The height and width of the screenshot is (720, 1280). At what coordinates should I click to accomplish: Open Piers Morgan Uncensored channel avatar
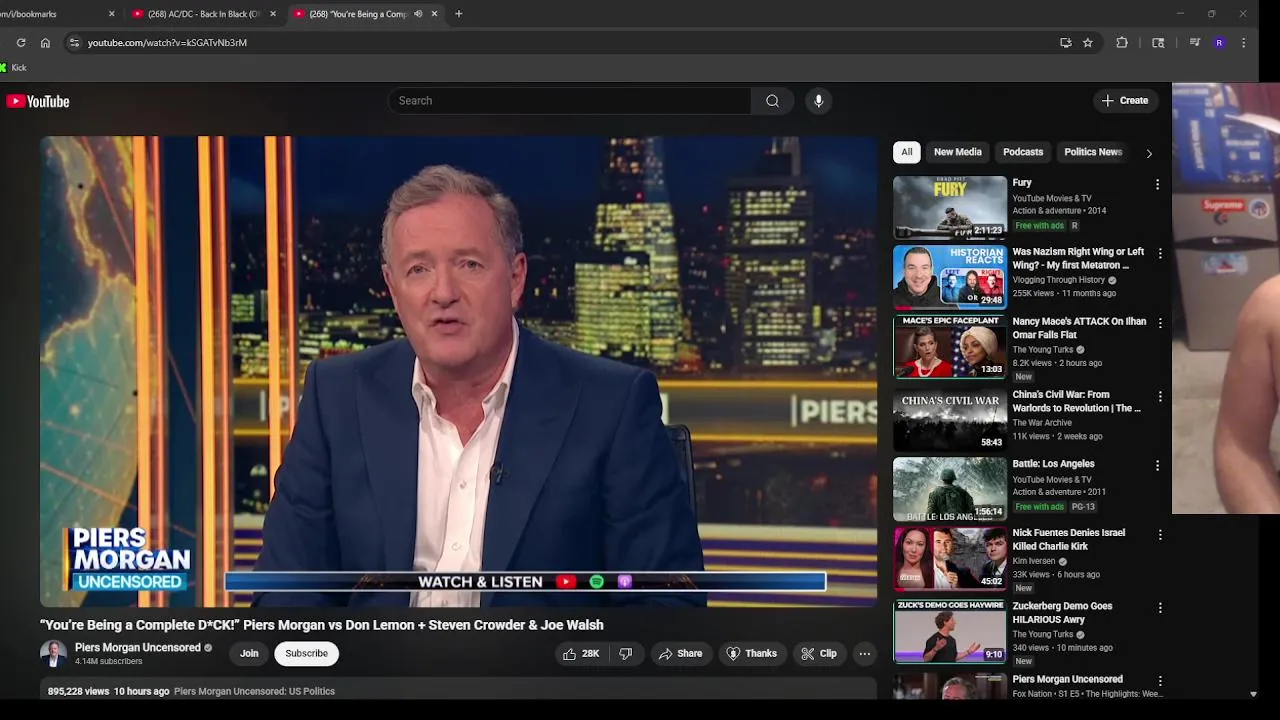pyautogui.click(x=53, y=654)
